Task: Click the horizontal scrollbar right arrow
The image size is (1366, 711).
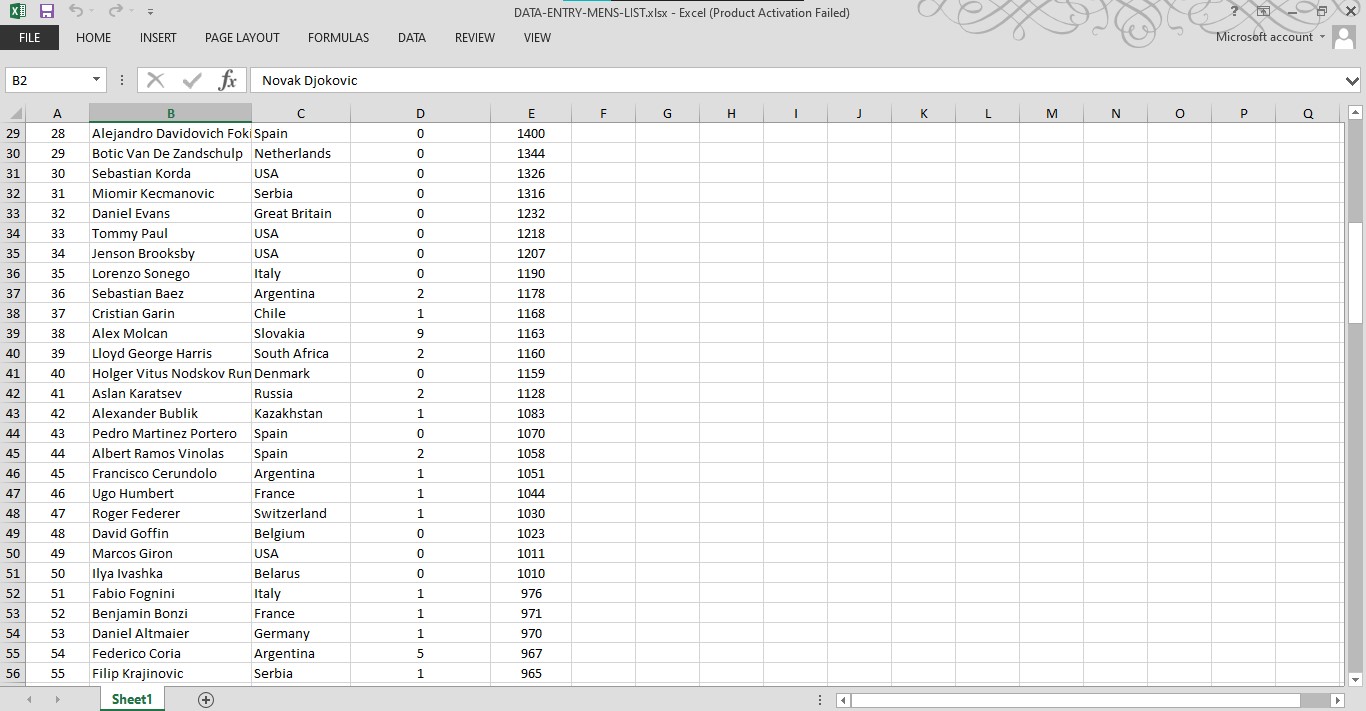Action: (x=1337, y=700)
